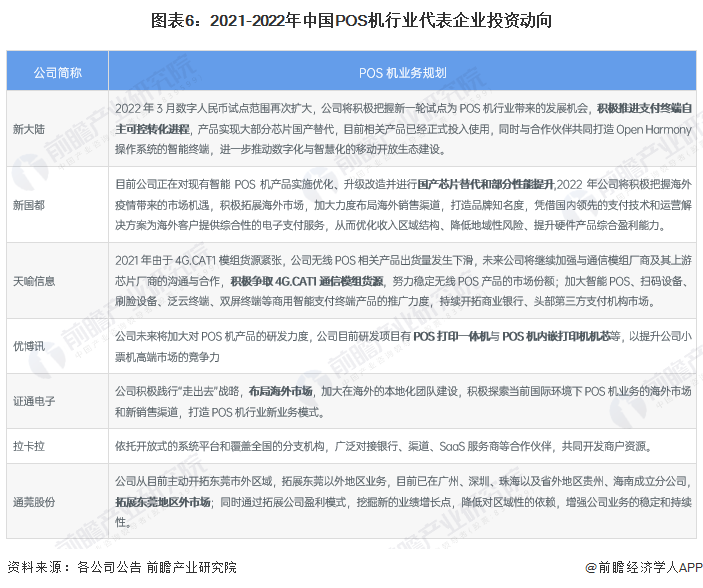703x588 pixels.
Task: Click 新国都's plan text about 国产芯片替代
Action: 403,205
